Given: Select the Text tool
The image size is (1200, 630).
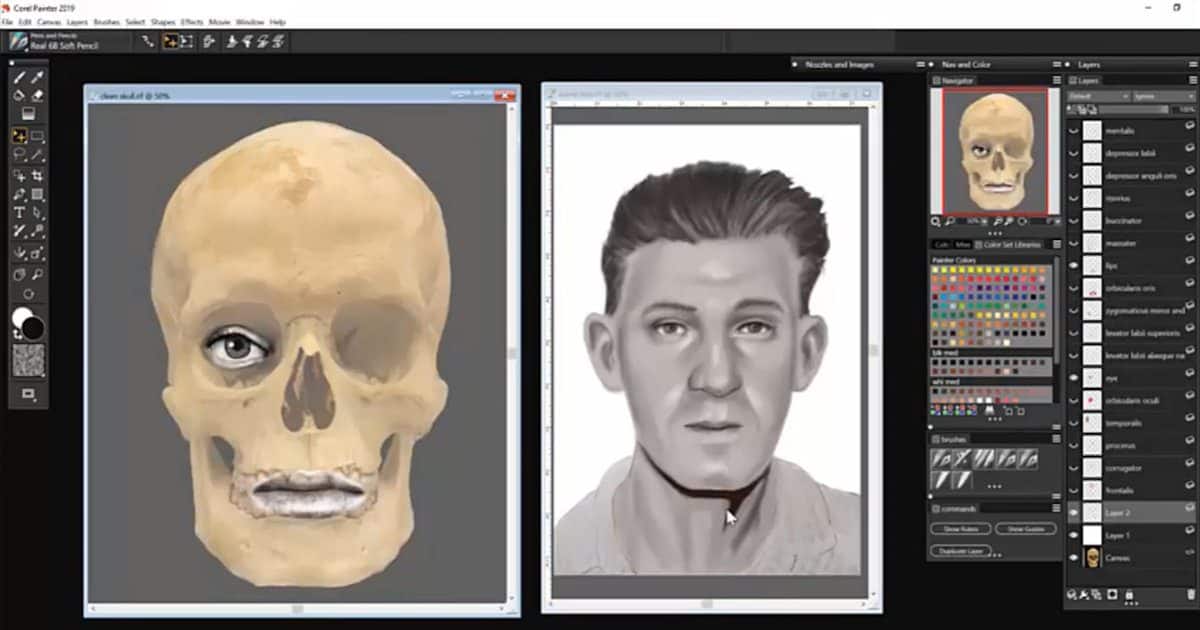Looking at the screenshot, I should (x=19, y=213).
